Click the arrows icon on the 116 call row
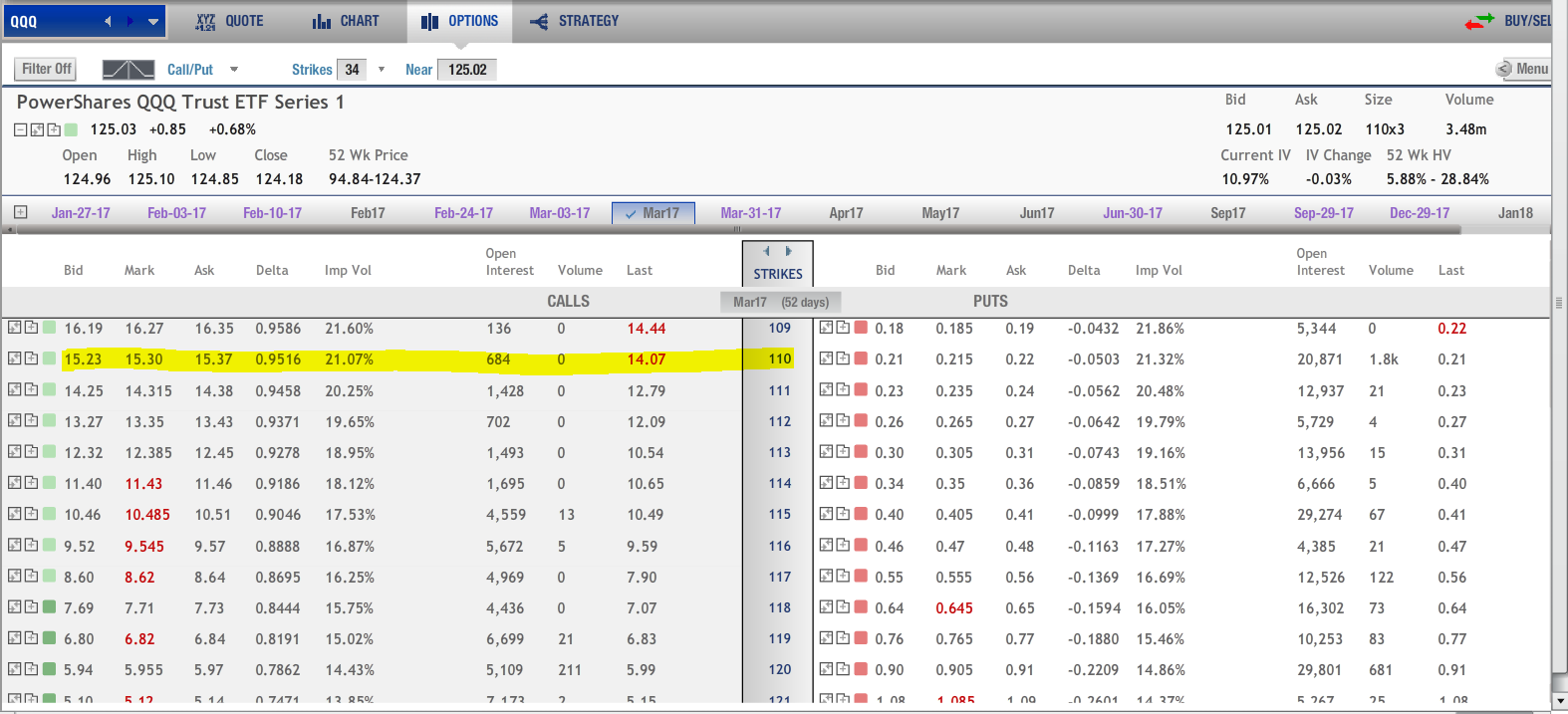Viewport: 1568px width, 714px height. point(15,546)
